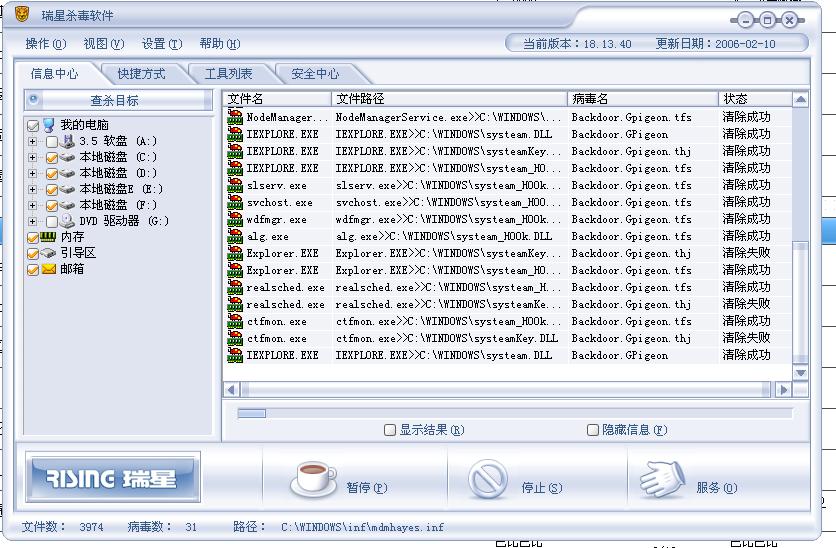
Task: Expand the 本地磁盘 (C:) tree node
Action: click(33, 157)
